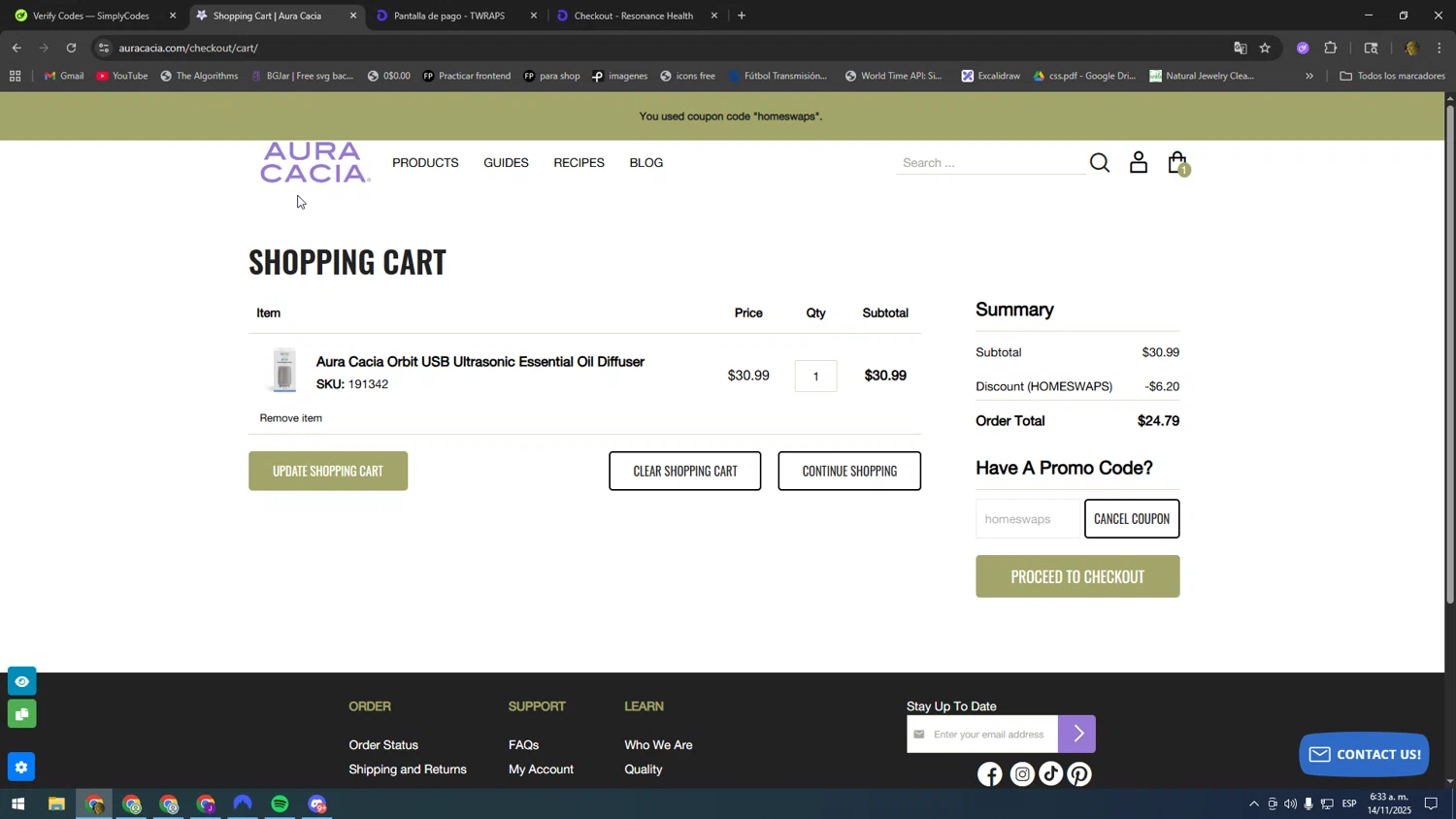Click the search magnifier icon
This screenshot has width=1456, height=819.
(x=1099, y=163)
